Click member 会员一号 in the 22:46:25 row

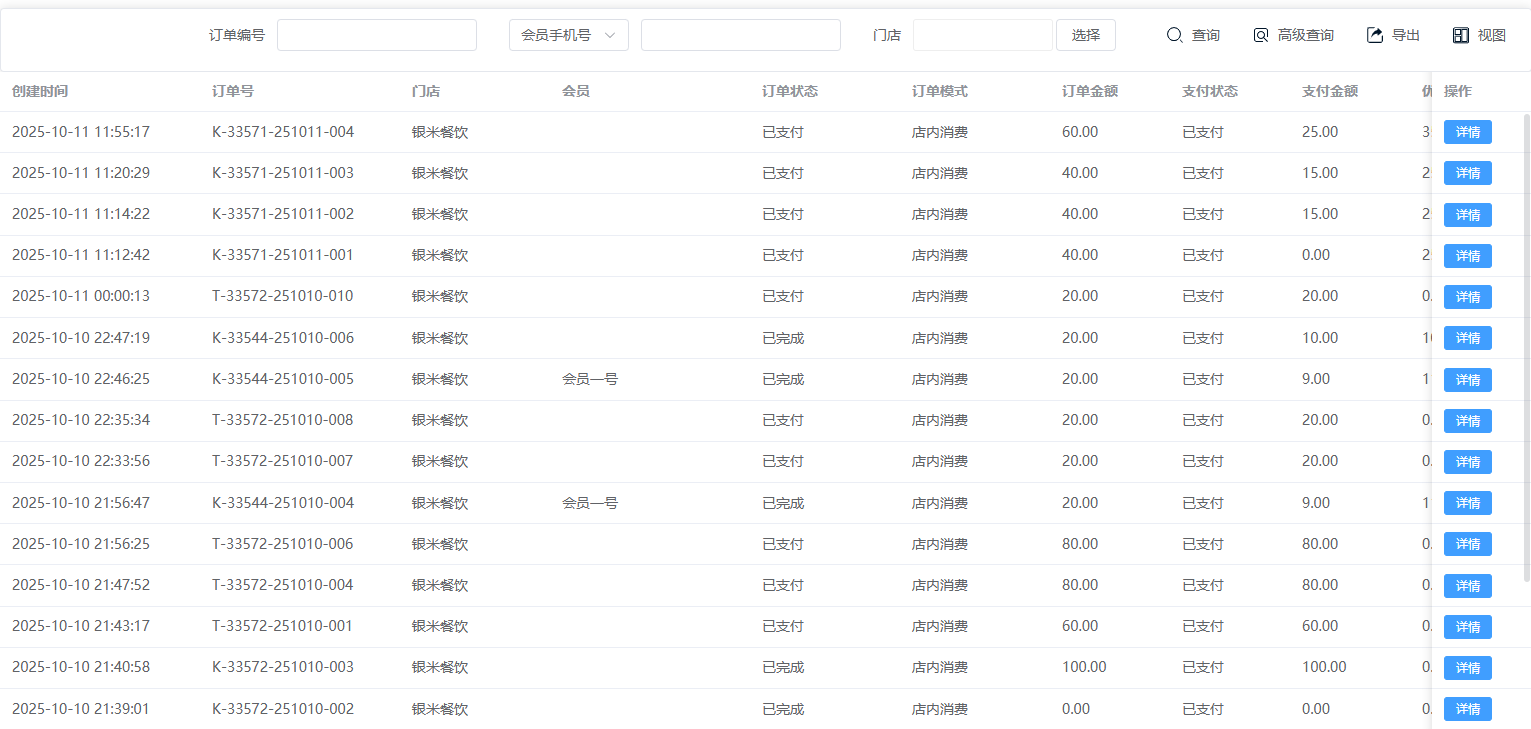point(590,379)
